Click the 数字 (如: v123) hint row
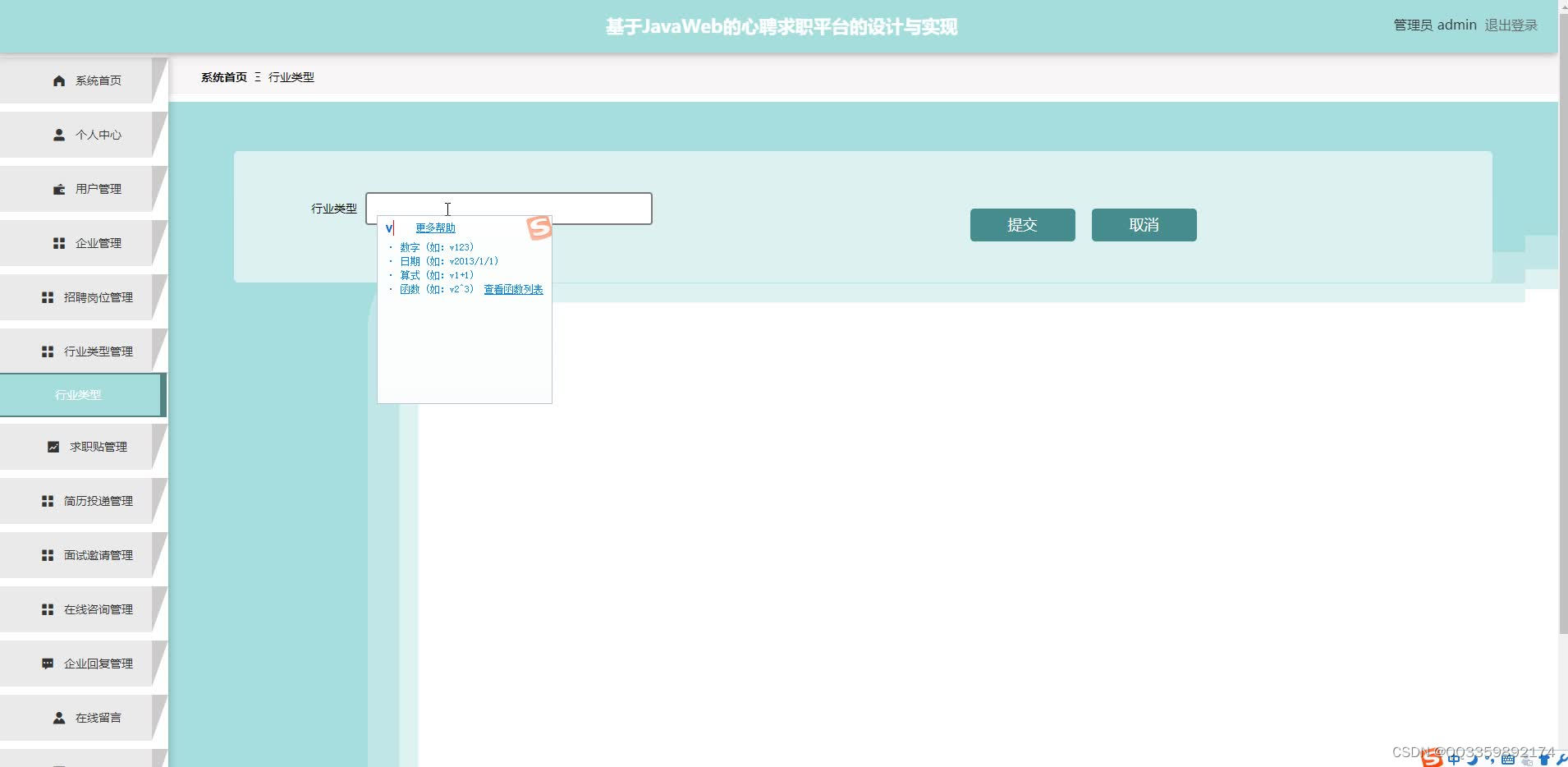 point(436,247)
